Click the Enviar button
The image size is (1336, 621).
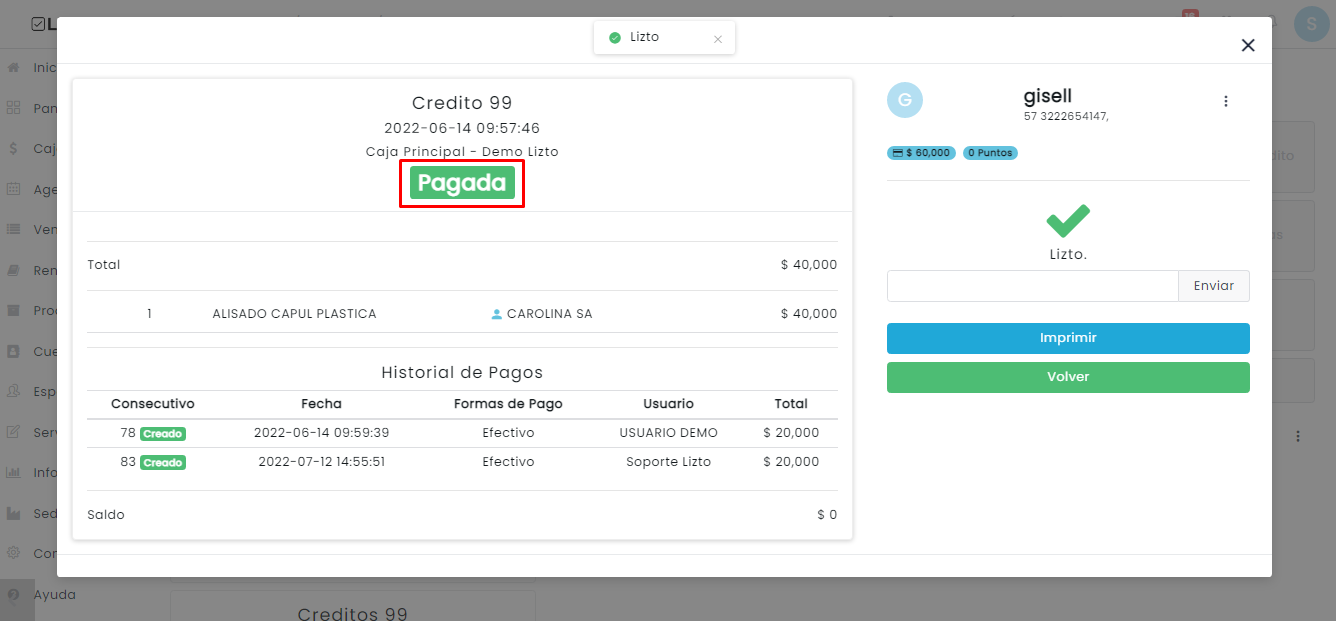click(1214, 286)
